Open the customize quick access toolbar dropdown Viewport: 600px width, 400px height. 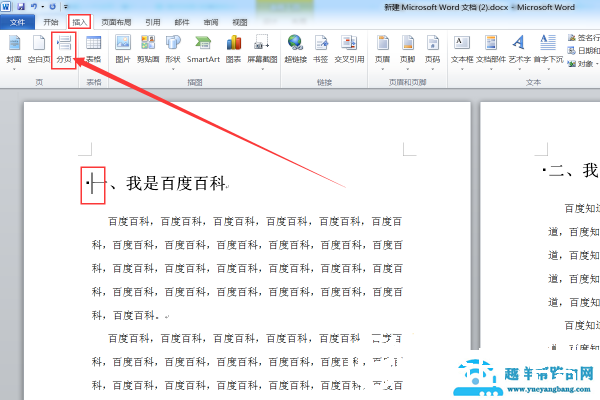(66, 7)
